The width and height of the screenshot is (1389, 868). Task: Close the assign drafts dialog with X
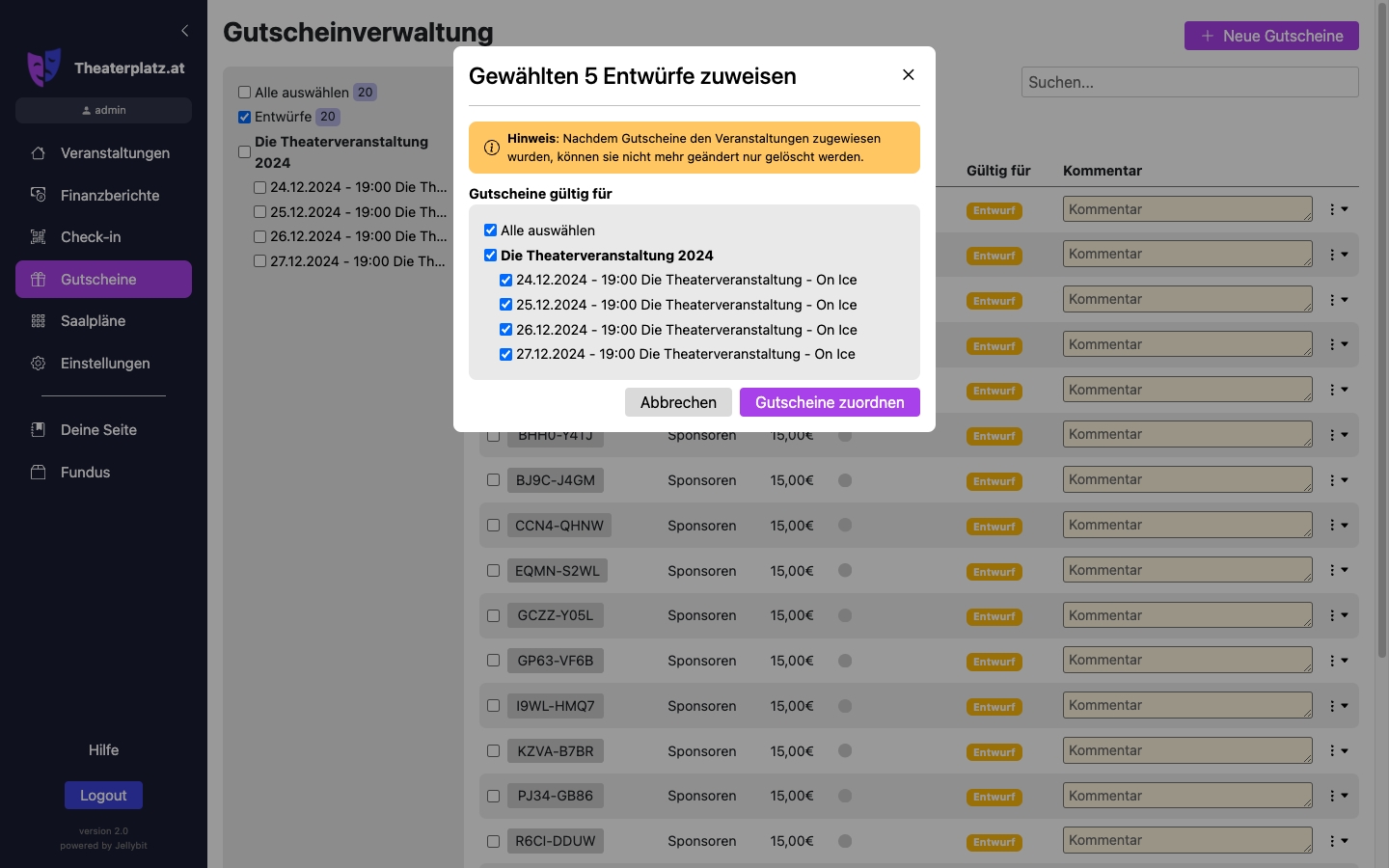(x=908, y=75)
